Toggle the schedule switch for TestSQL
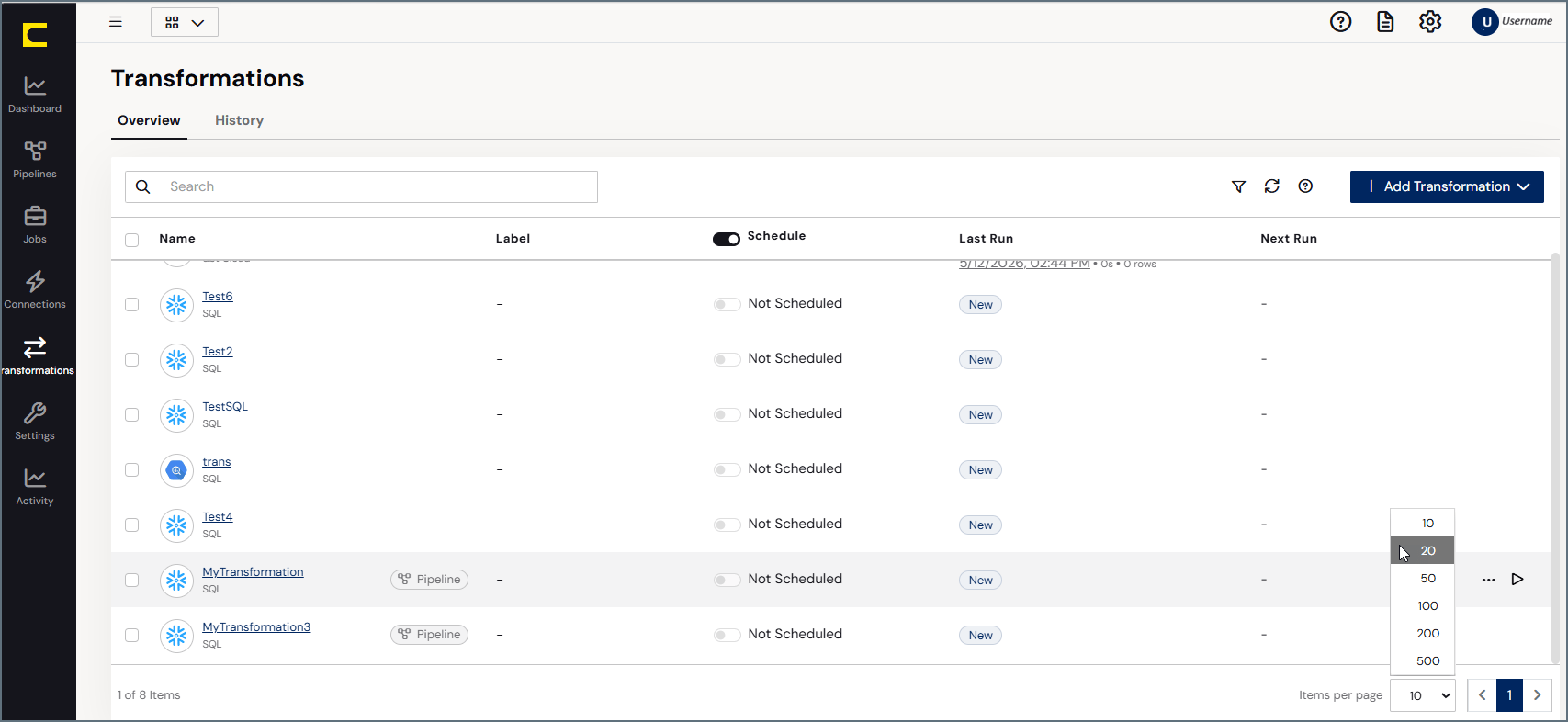The width and height of the screenshot is (1568, 722). point(728,414)
